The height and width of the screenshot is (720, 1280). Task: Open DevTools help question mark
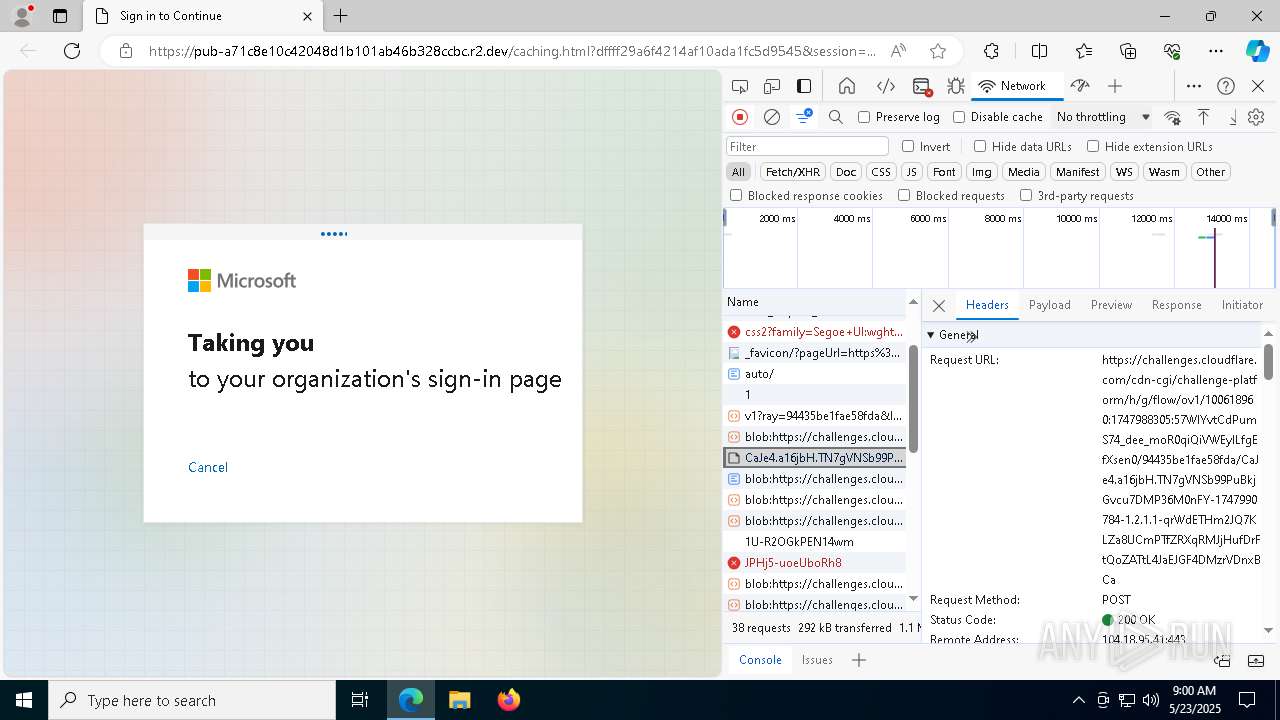click(1226, 86)
